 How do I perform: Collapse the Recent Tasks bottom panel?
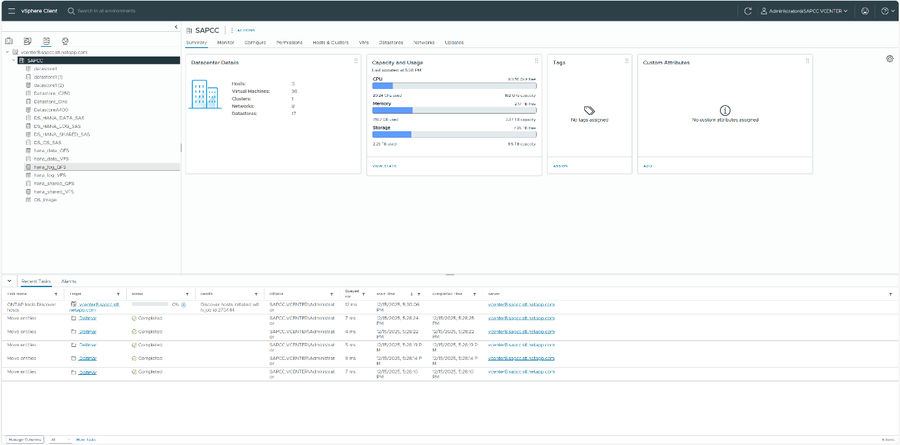(10, 281)
